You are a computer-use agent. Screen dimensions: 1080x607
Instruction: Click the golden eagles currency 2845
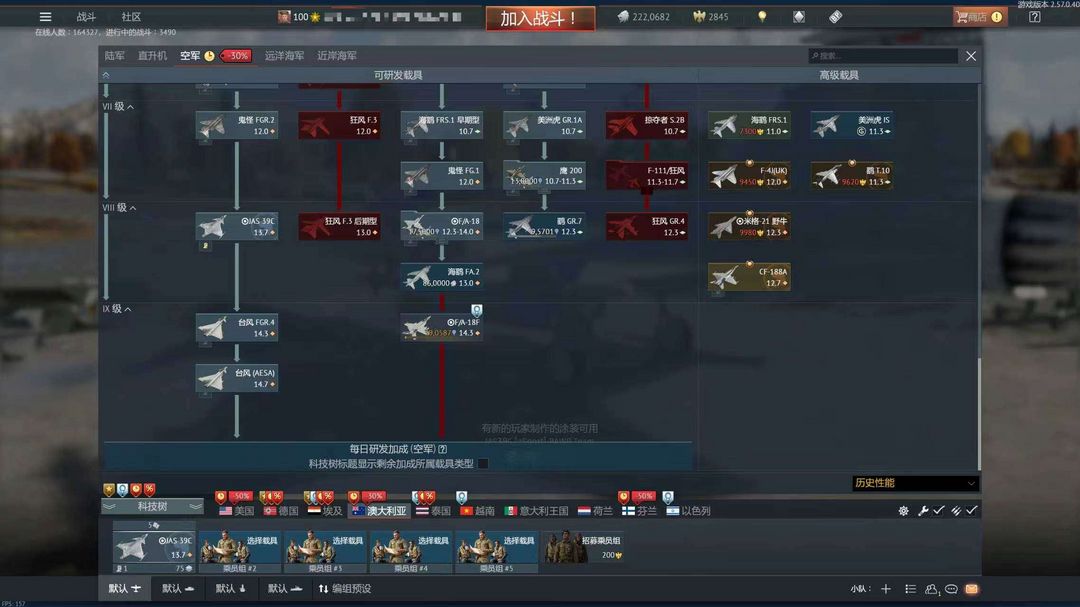[711, 17]
